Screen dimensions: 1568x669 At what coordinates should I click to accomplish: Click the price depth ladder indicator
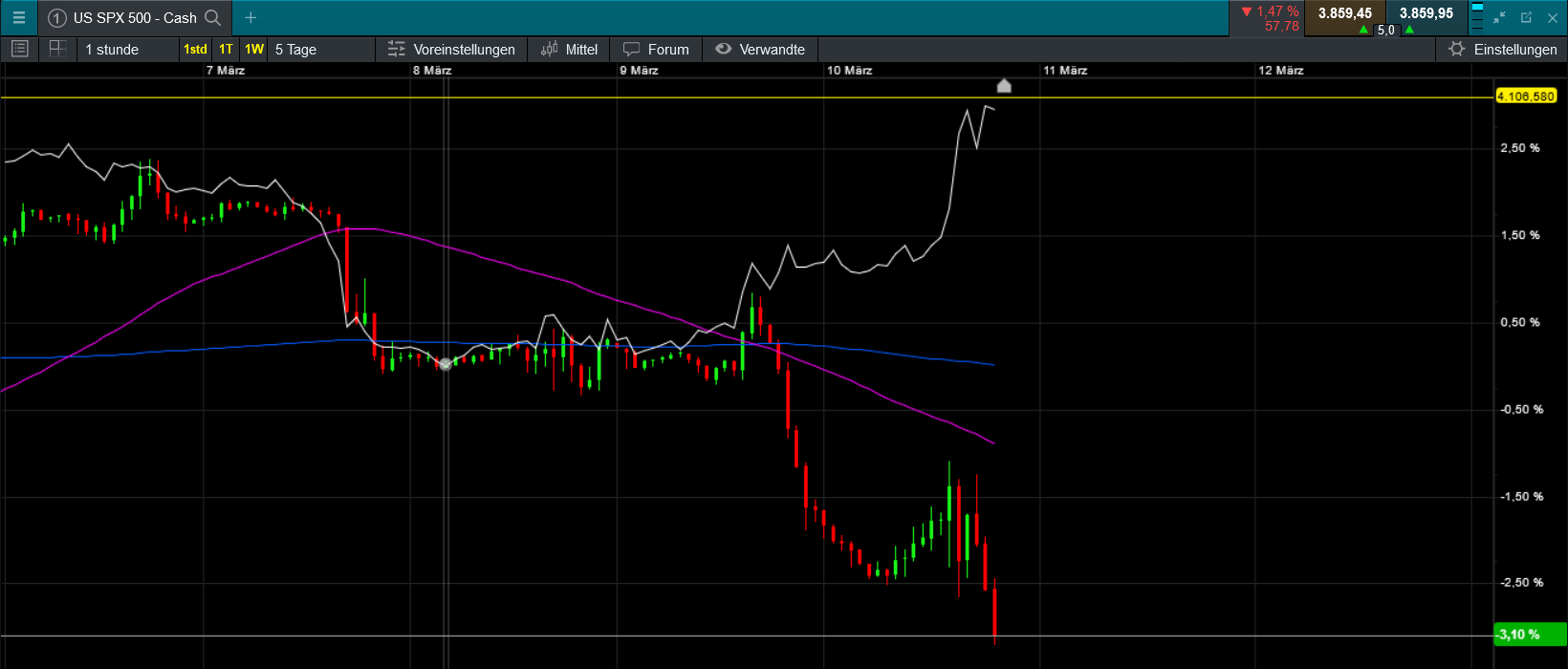click(x=1477, y=17)
